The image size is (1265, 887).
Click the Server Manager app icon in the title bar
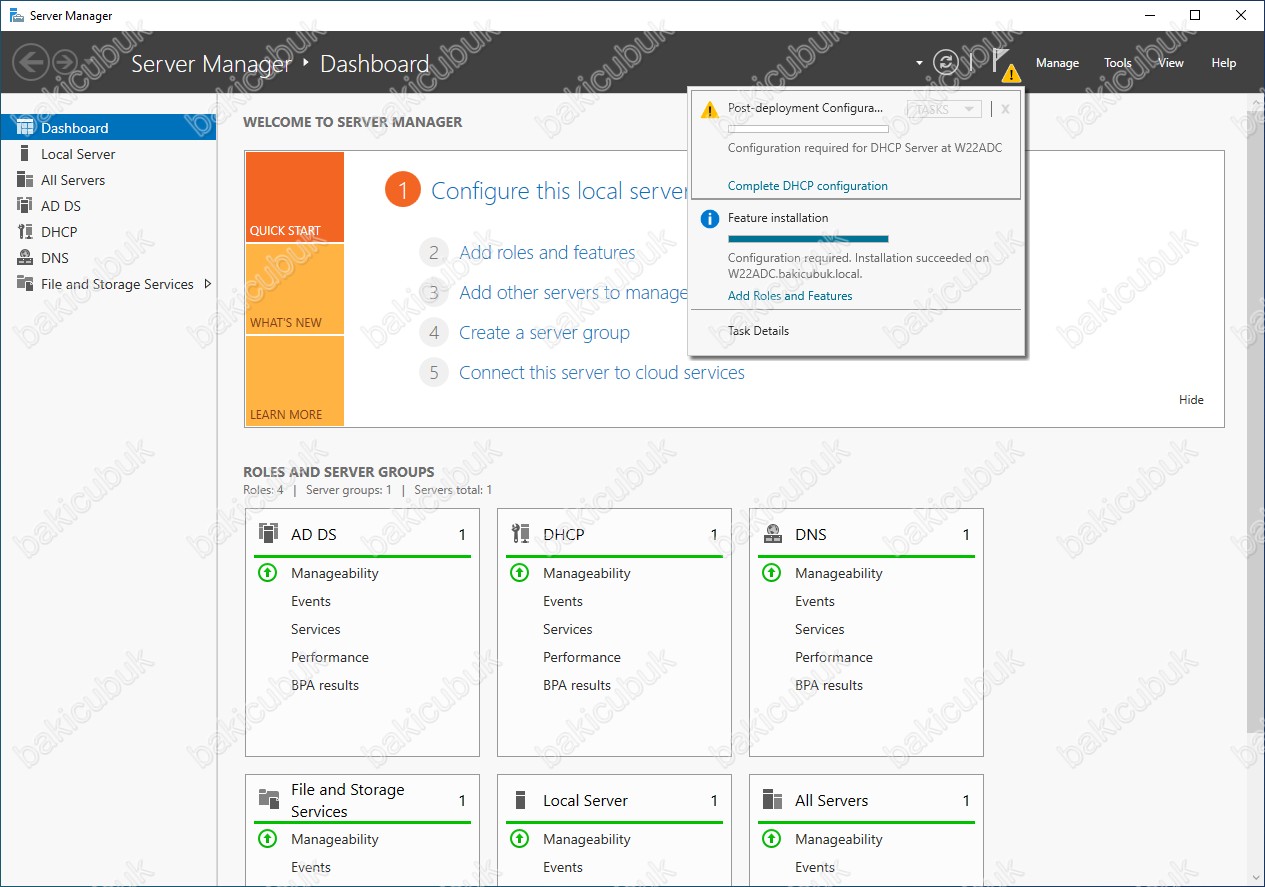pos(16,16)
